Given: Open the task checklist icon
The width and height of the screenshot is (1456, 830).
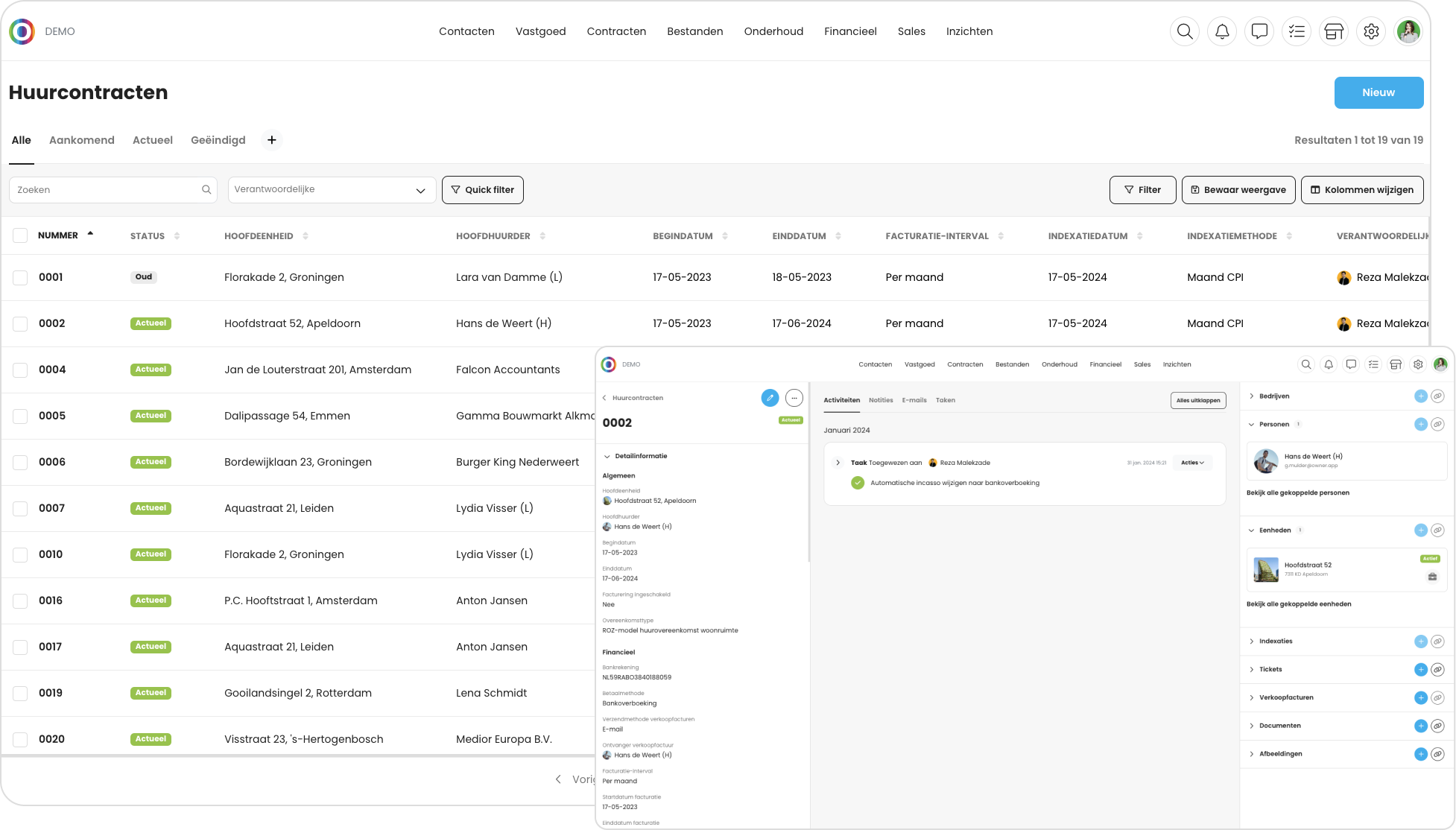Looking at the screenshot, I should click(x=1297, y=31).
